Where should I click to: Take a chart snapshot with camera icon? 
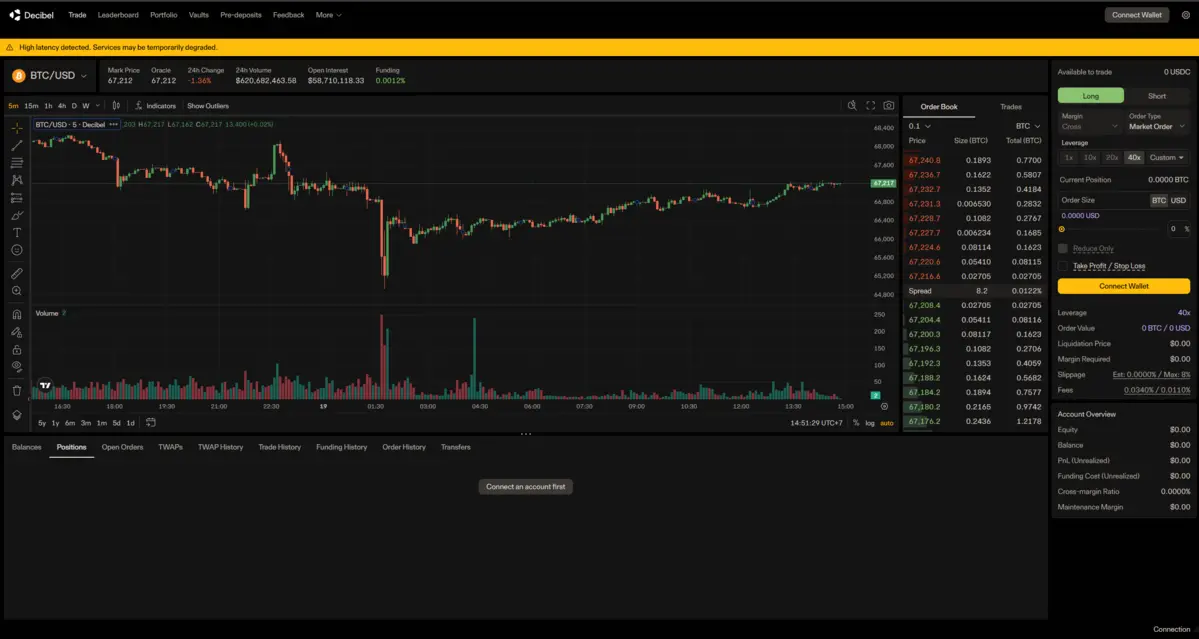pos(888,105)
